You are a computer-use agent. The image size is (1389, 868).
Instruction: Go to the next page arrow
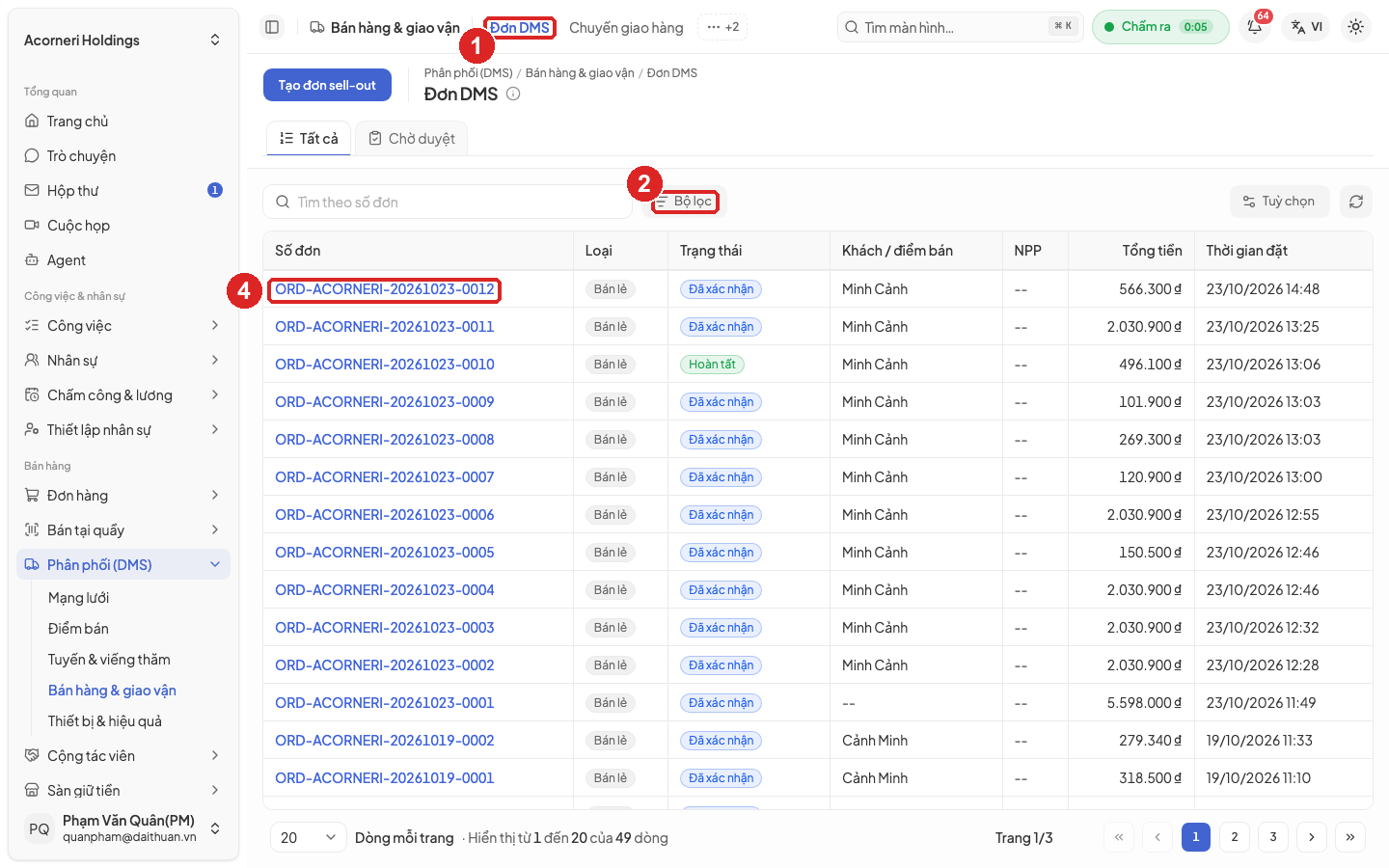(1312, 837)
